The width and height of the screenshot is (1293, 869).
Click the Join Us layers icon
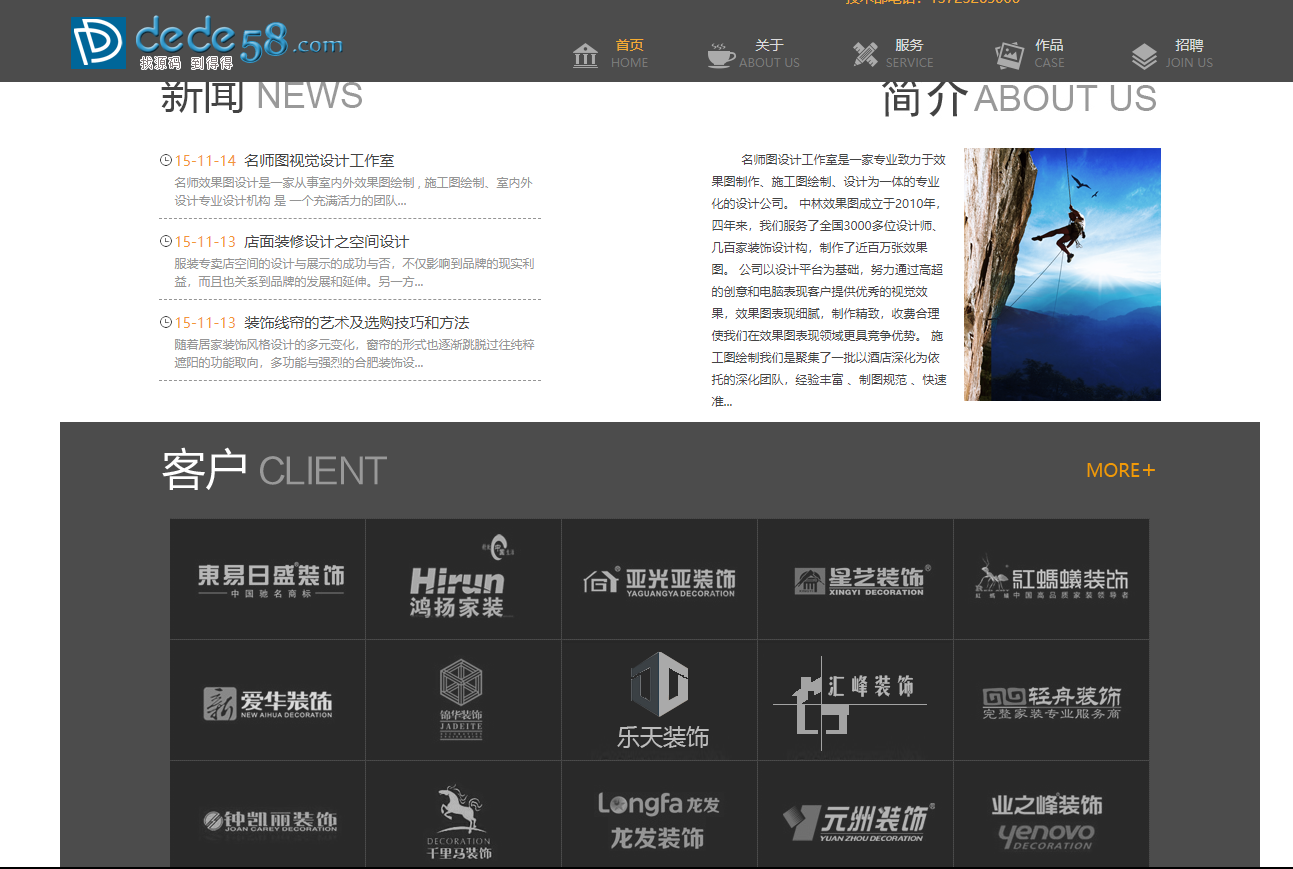pyautogui.click(x=1144, y=56)
